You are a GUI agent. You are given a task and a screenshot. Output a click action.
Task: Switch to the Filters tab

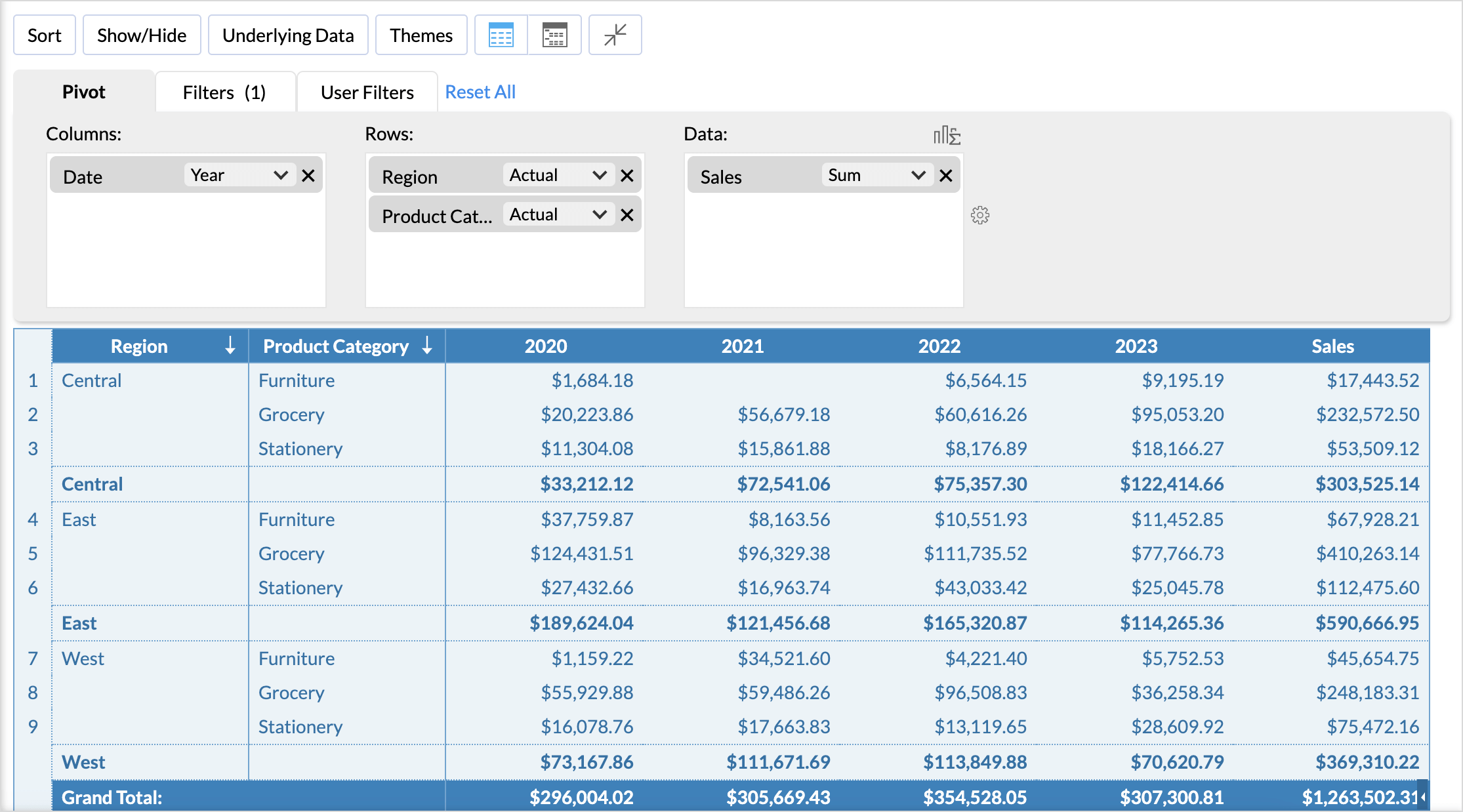click(x=224, y=92)
